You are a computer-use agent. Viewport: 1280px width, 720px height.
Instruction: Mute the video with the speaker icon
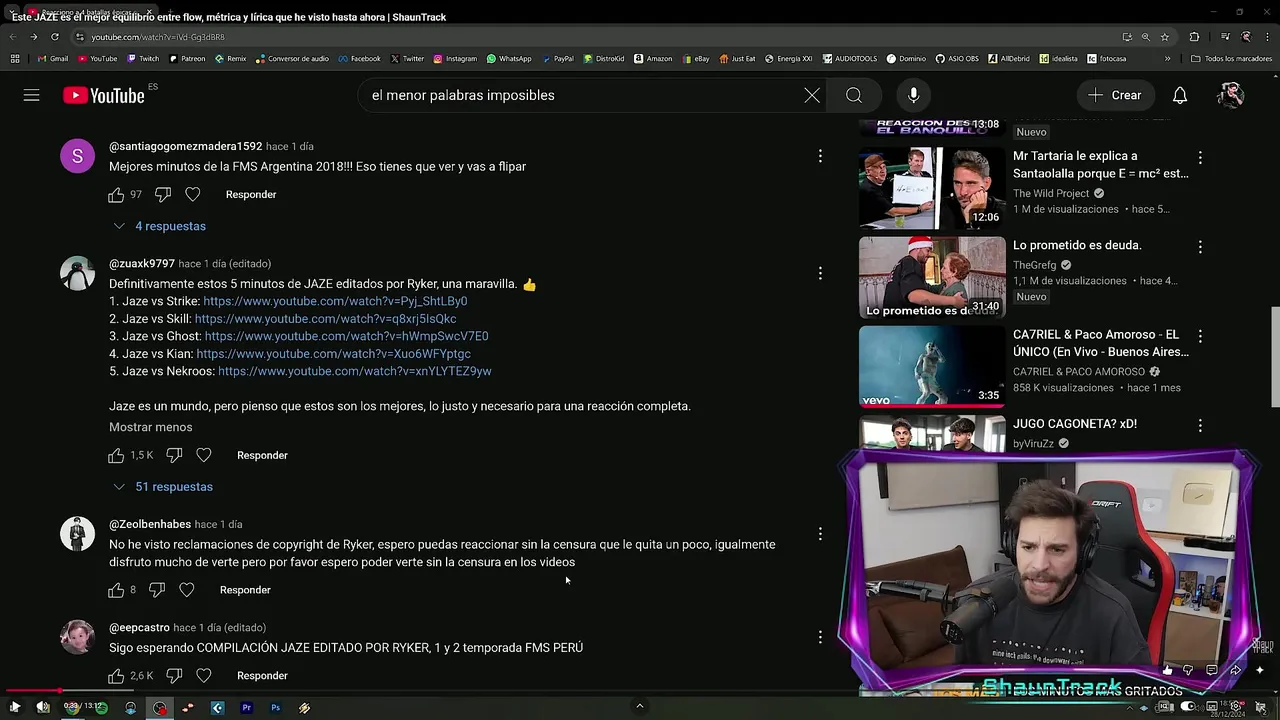(43, 707)
